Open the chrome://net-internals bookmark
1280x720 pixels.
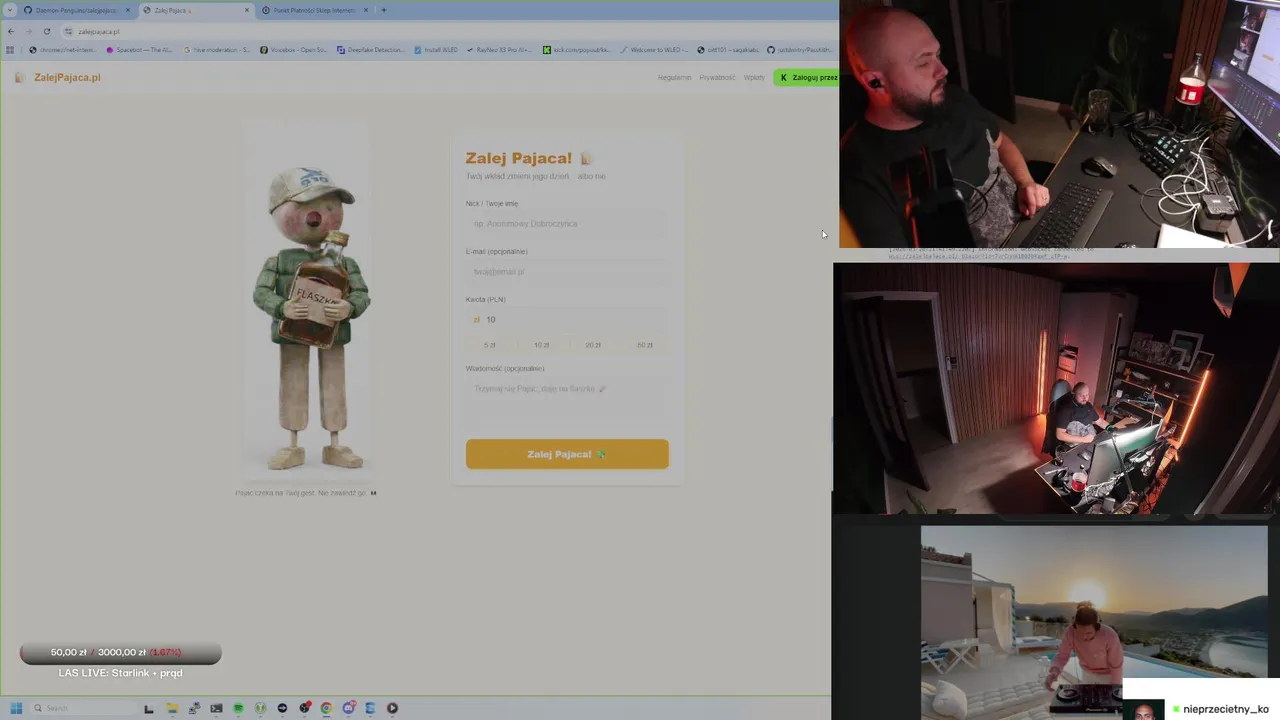point(63,49)
